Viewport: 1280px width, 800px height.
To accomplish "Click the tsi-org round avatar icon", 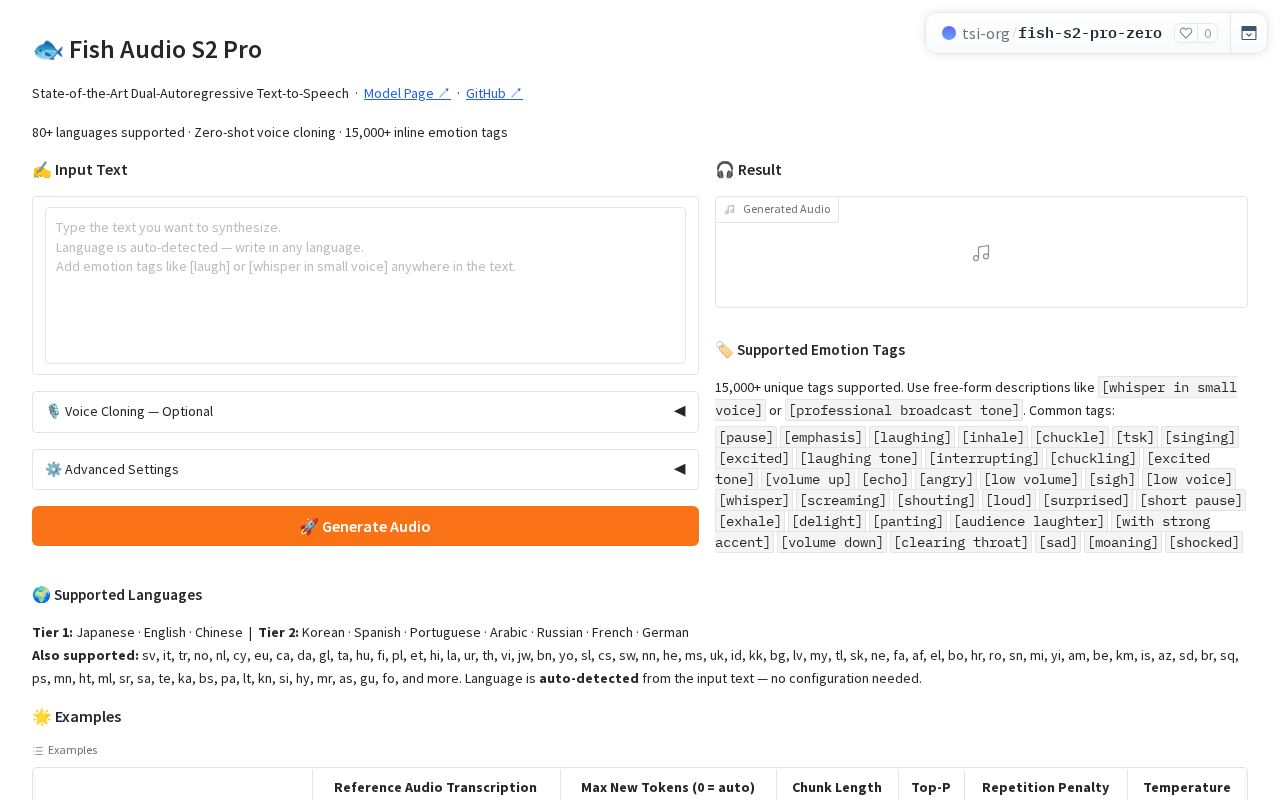I will pos(949,33).
